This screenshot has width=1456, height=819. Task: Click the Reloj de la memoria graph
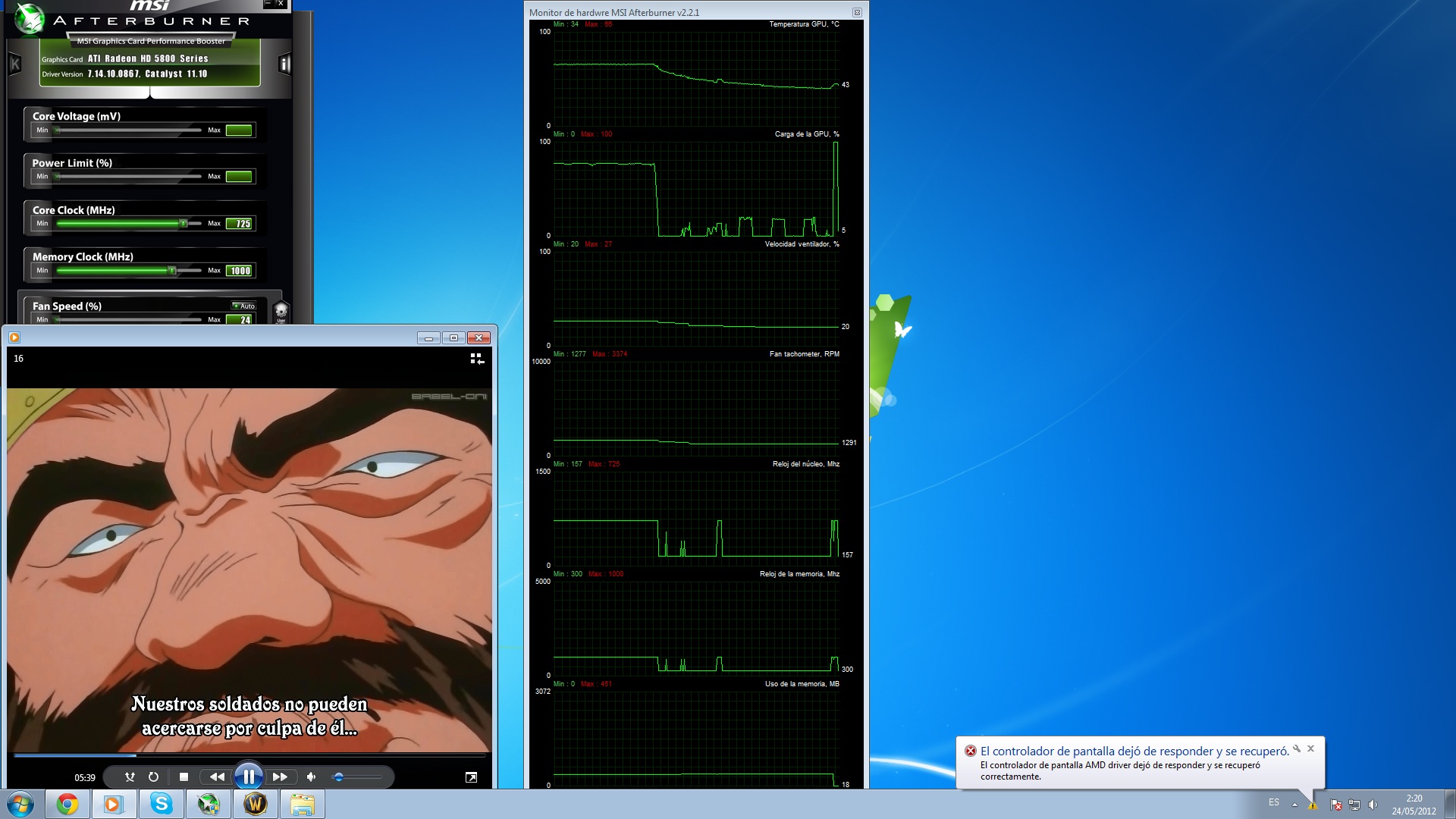pyautogui.click(x=696, y=629)
